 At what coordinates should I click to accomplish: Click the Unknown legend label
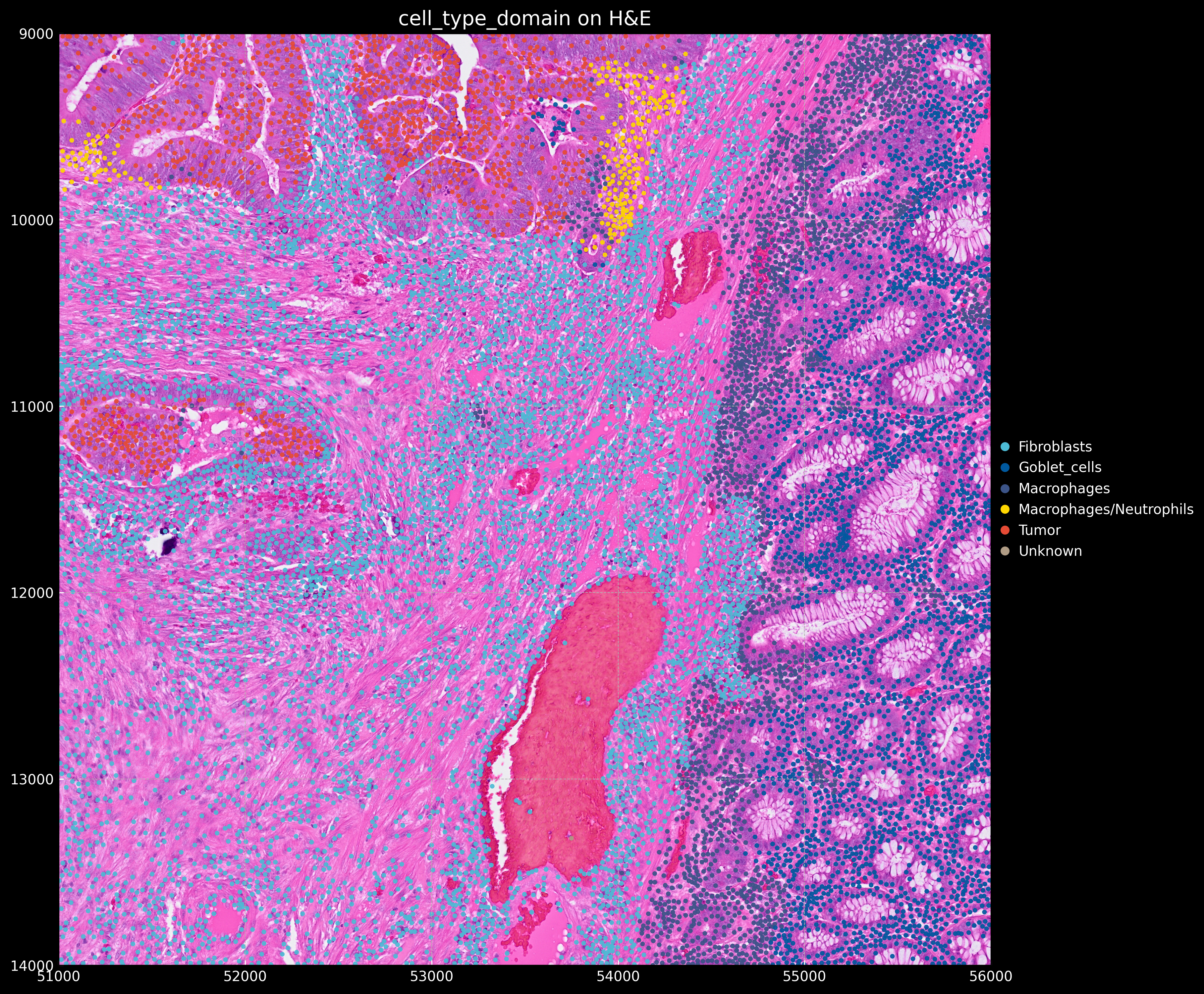tap(1050, 551)
